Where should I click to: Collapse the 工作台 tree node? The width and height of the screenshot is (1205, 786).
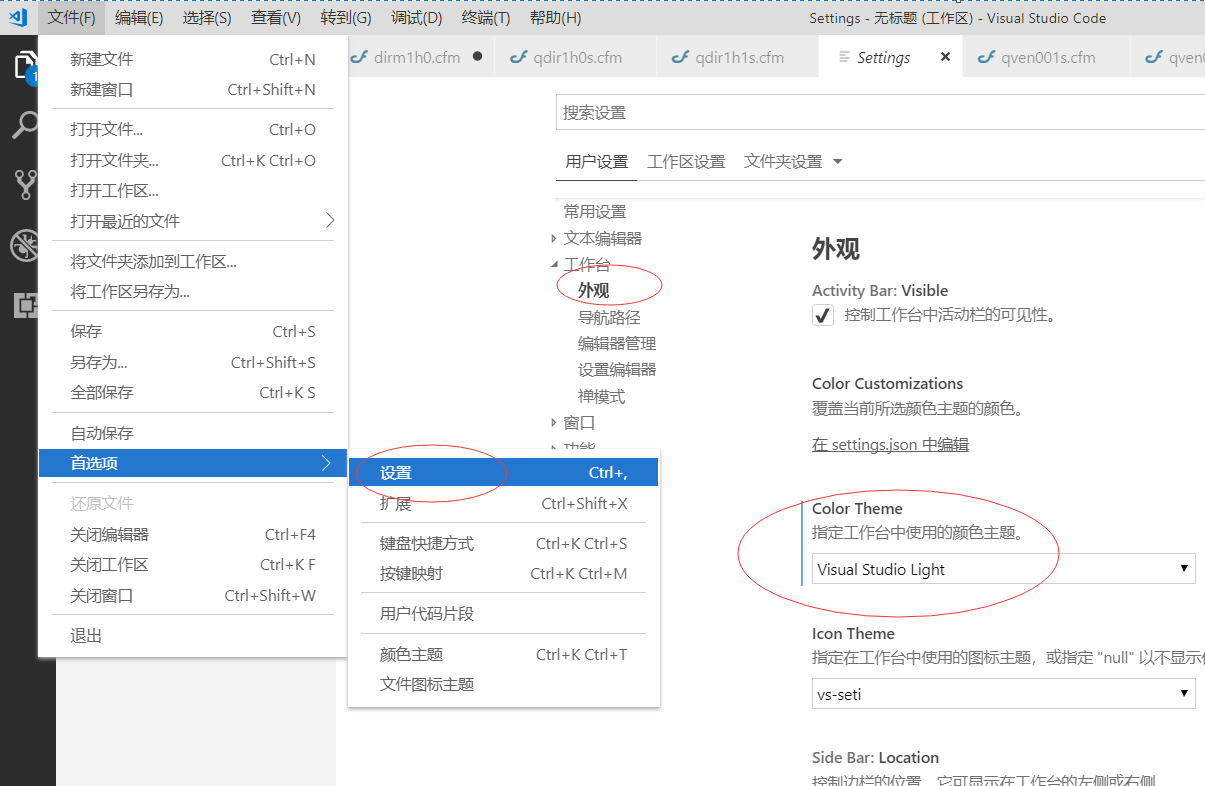[554, 265]
